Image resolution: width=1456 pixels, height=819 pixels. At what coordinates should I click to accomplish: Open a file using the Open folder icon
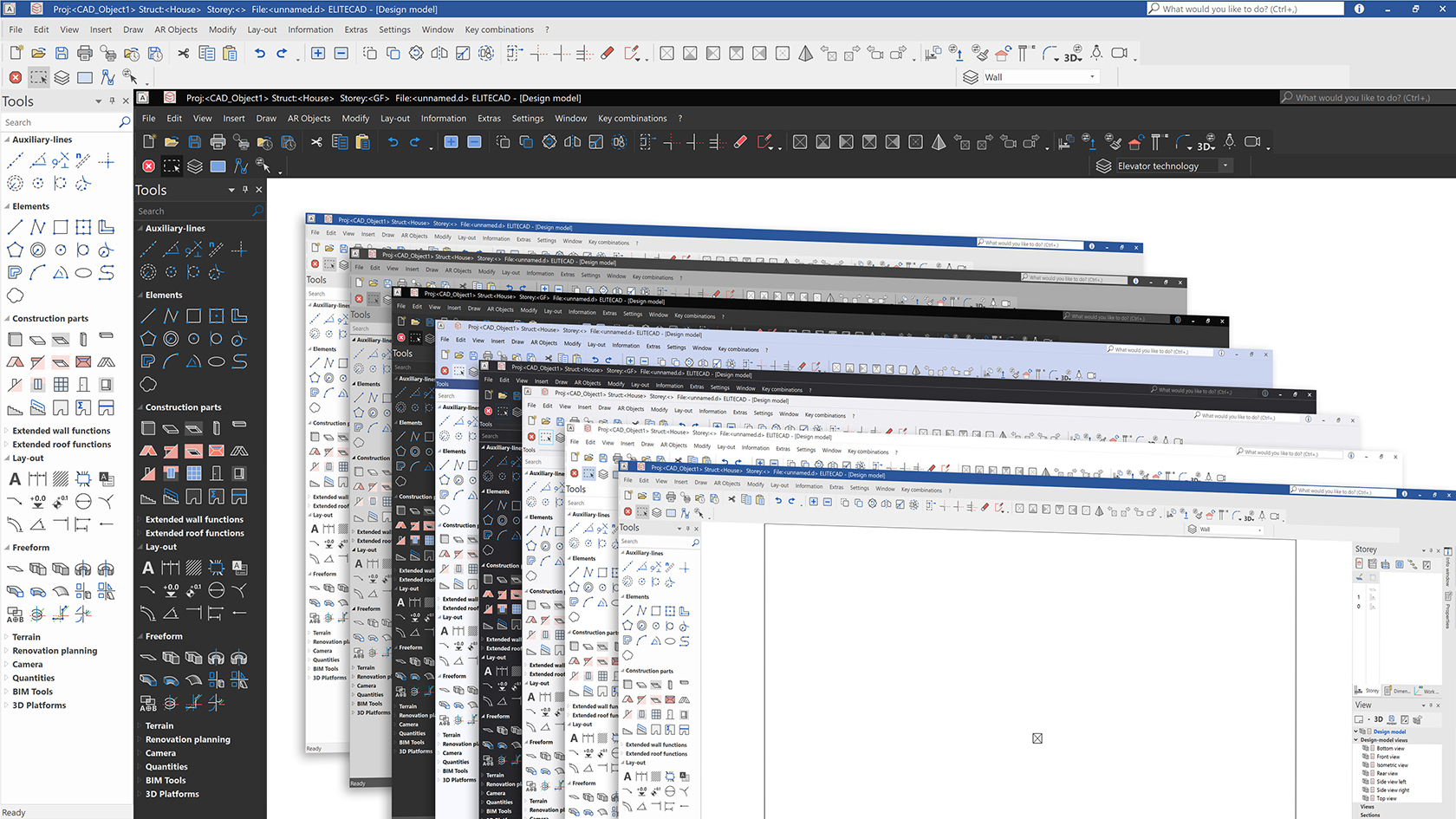[x=38, y=53]
